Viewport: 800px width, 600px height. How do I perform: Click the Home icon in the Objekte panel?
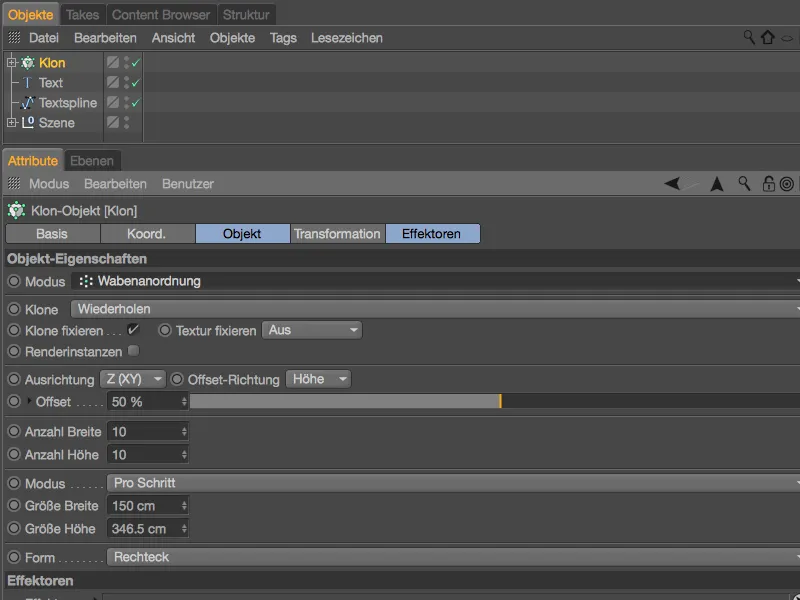click(766, 37)
